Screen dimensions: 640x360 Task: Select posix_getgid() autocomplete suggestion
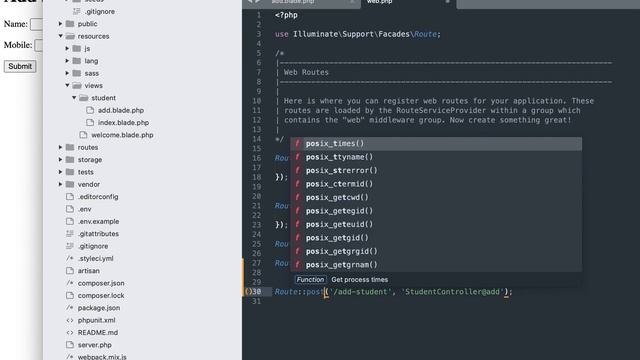(x=436, y=238)
